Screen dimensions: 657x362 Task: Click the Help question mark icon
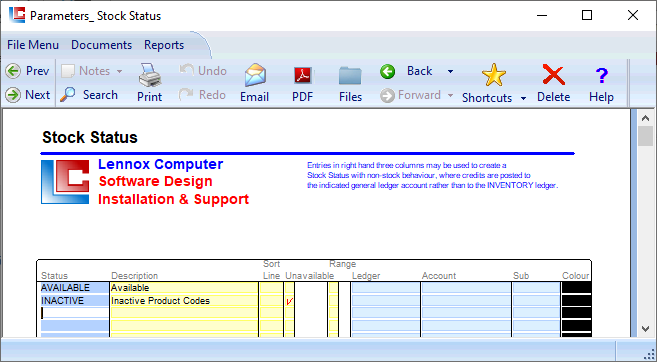pos(601,76)
